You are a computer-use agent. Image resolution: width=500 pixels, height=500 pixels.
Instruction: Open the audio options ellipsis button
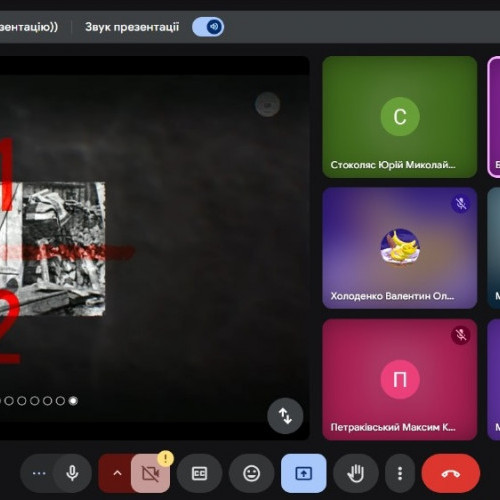39,473
